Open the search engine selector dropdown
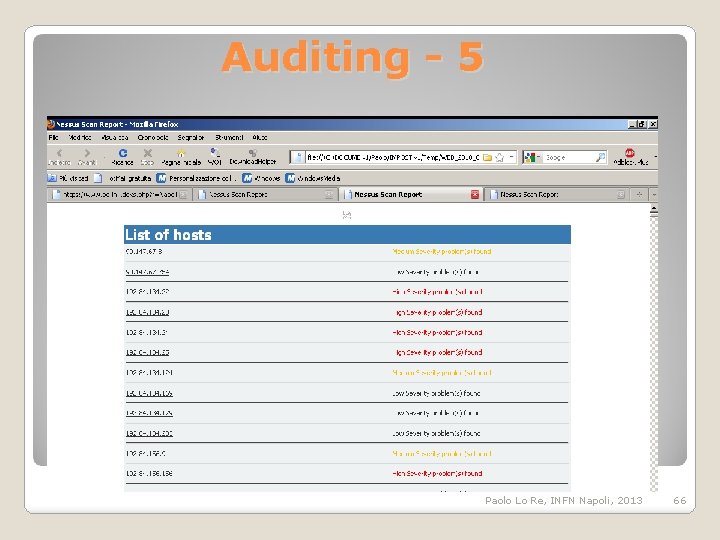This screenshot has height=540, width=720. [533, 158]
